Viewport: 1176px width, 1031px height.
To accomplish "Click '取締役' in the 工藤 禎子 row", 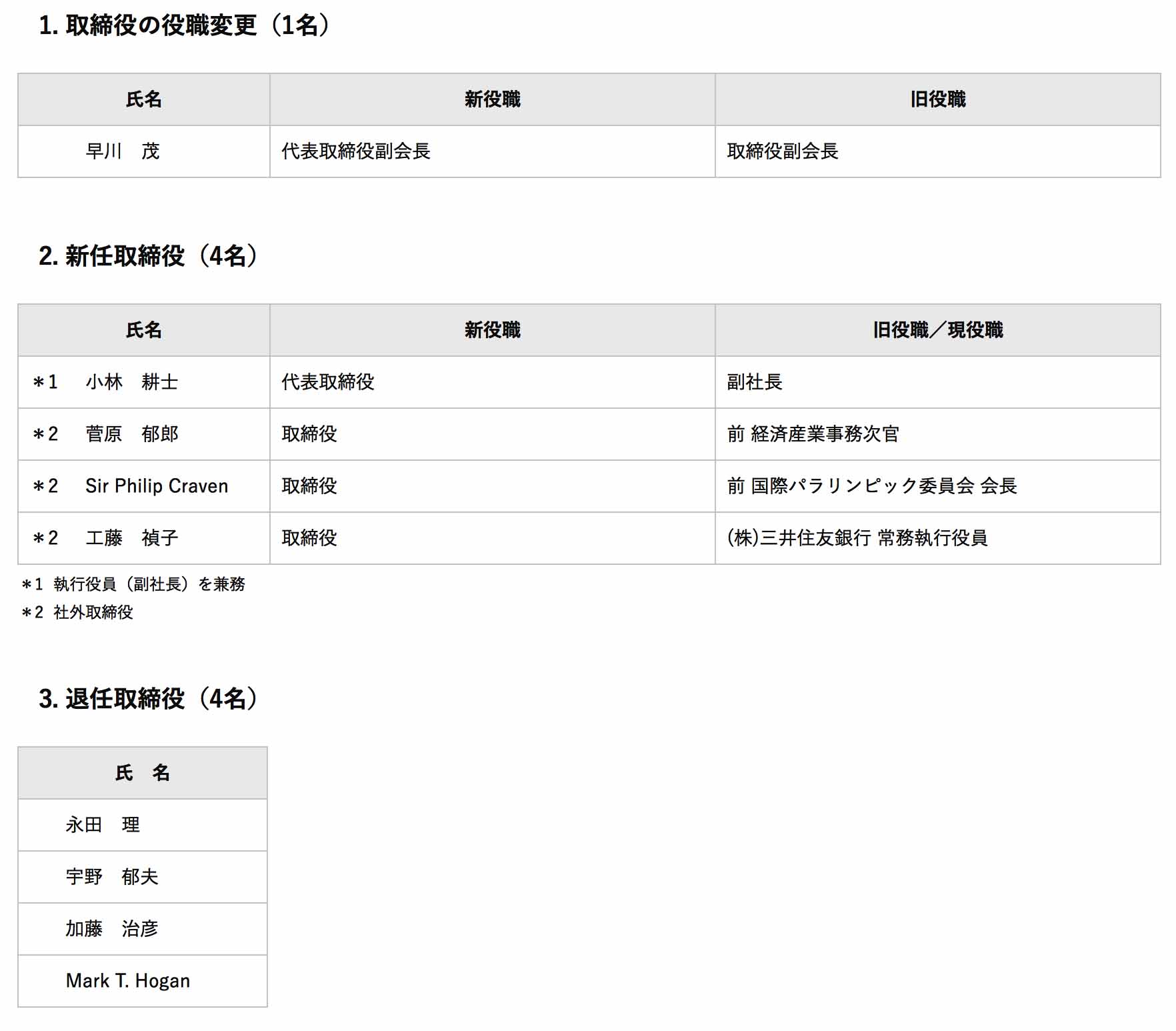I will pyautogui.click(x=309, y=538).
